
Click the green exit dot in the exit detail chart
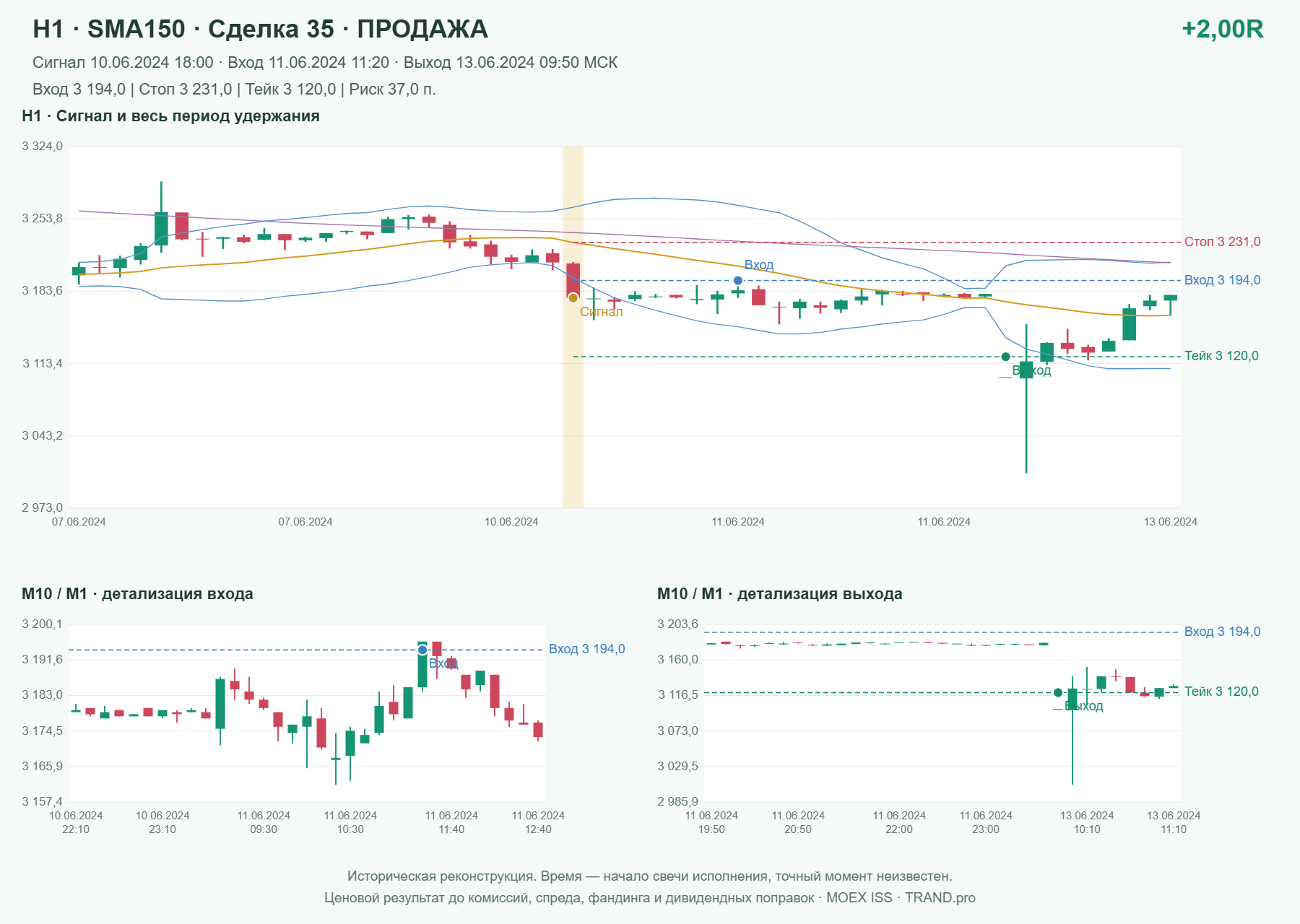[1058, 692]
